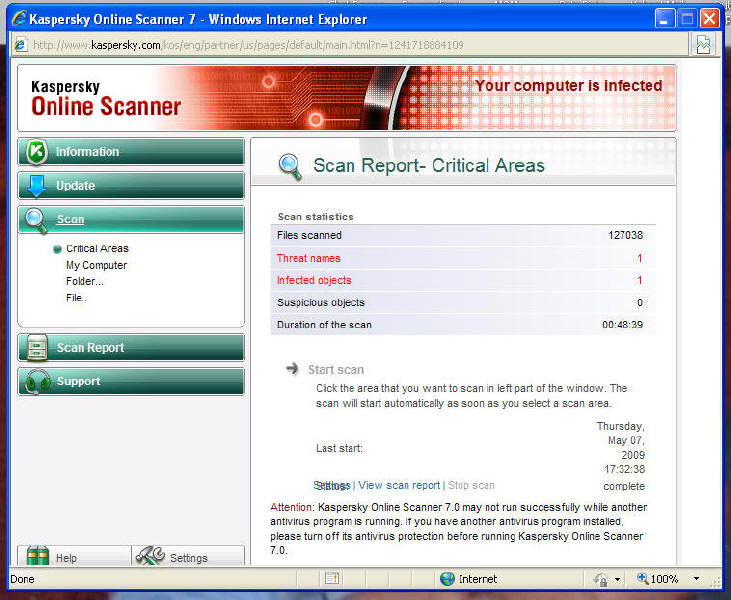Screen dimensions: 731x600
Task: Click the pop-up blocker icon in status bar
Action: point(332,579)
